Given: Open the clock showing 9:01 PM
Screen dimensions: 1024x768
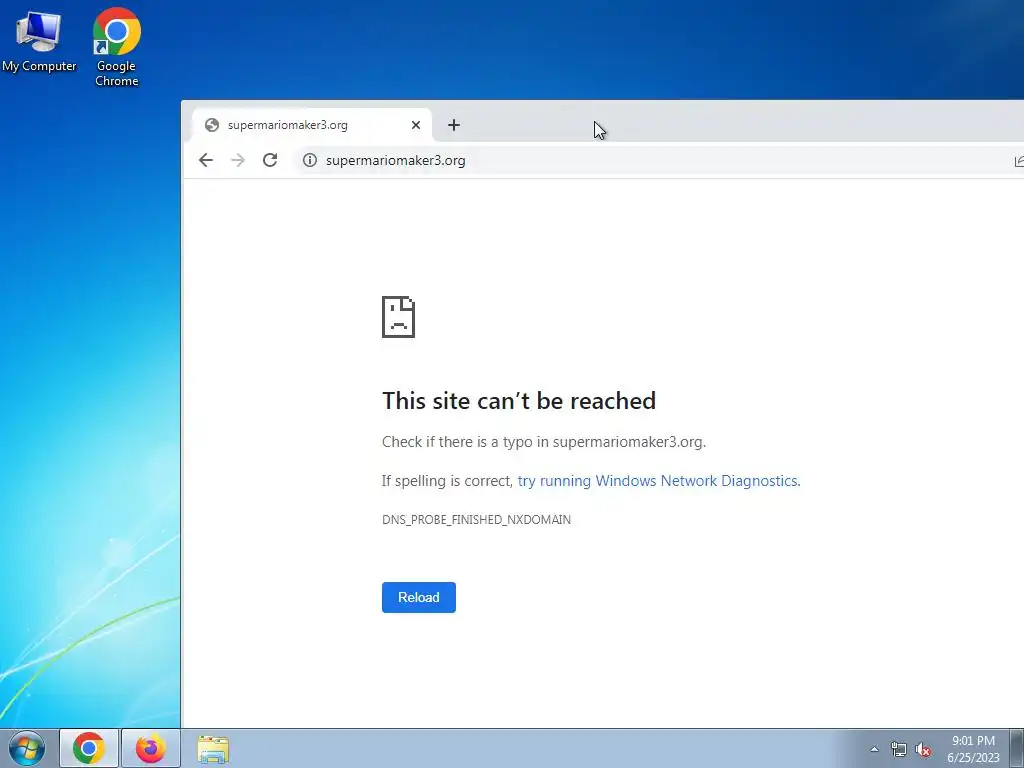Looking at the screenshot, I should click(x=973, y=749).
